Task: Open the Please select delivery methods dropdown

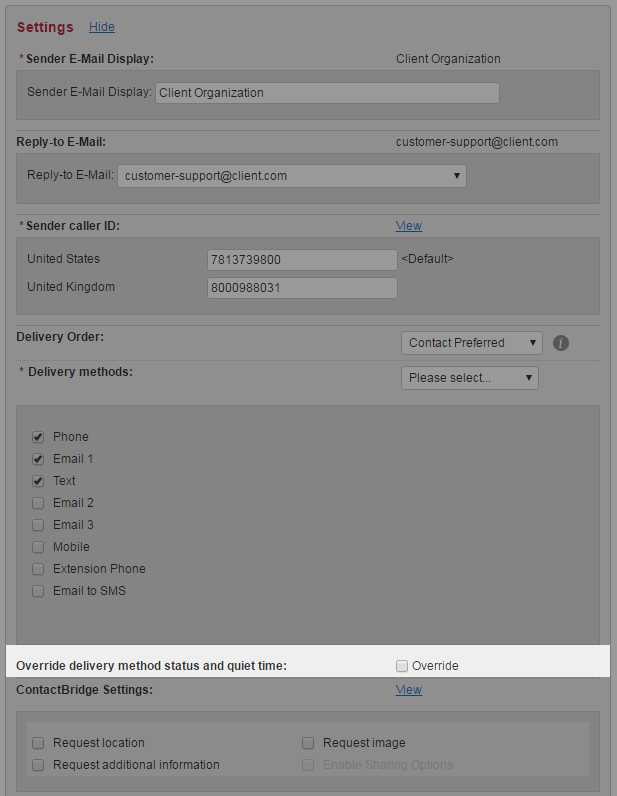Action: click(469, 378)
